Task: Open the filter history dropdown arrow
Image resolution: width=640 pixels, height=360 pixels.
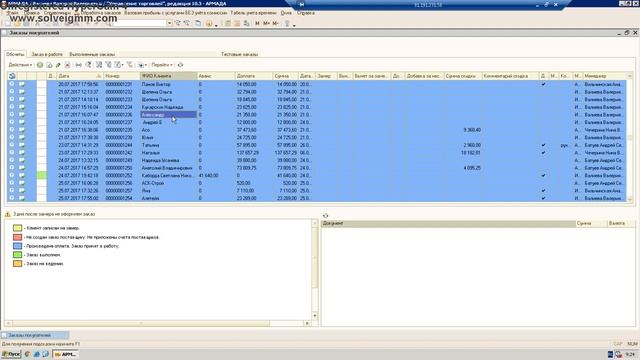Action: tap(122, 65)
